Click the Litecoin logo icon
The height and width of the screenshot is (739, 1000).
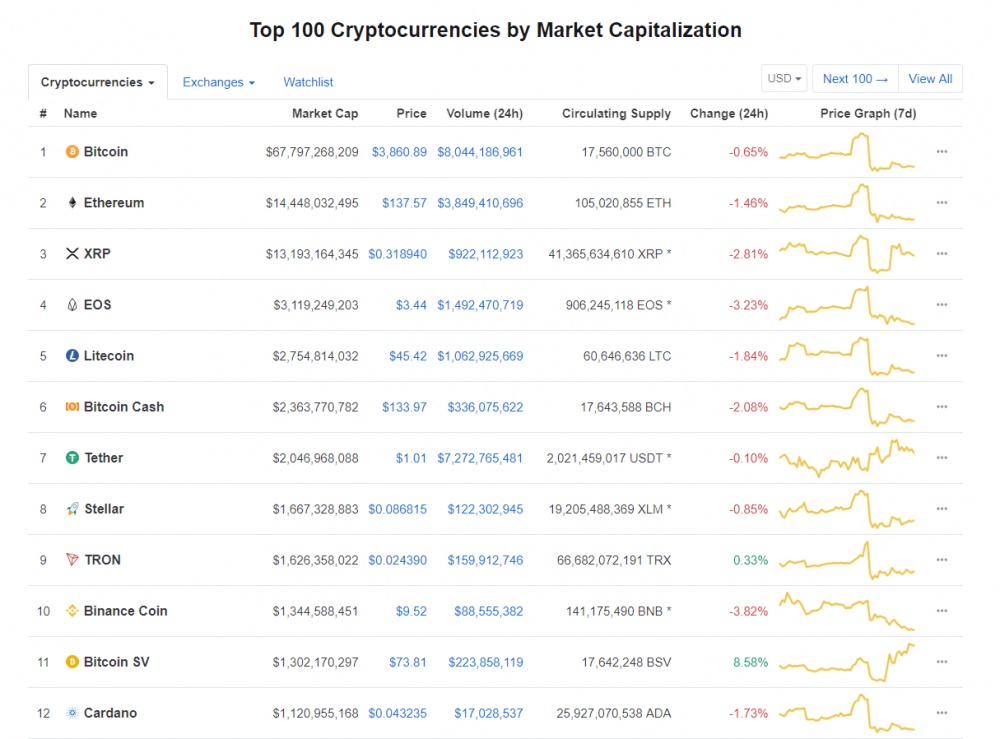point(72,356)
